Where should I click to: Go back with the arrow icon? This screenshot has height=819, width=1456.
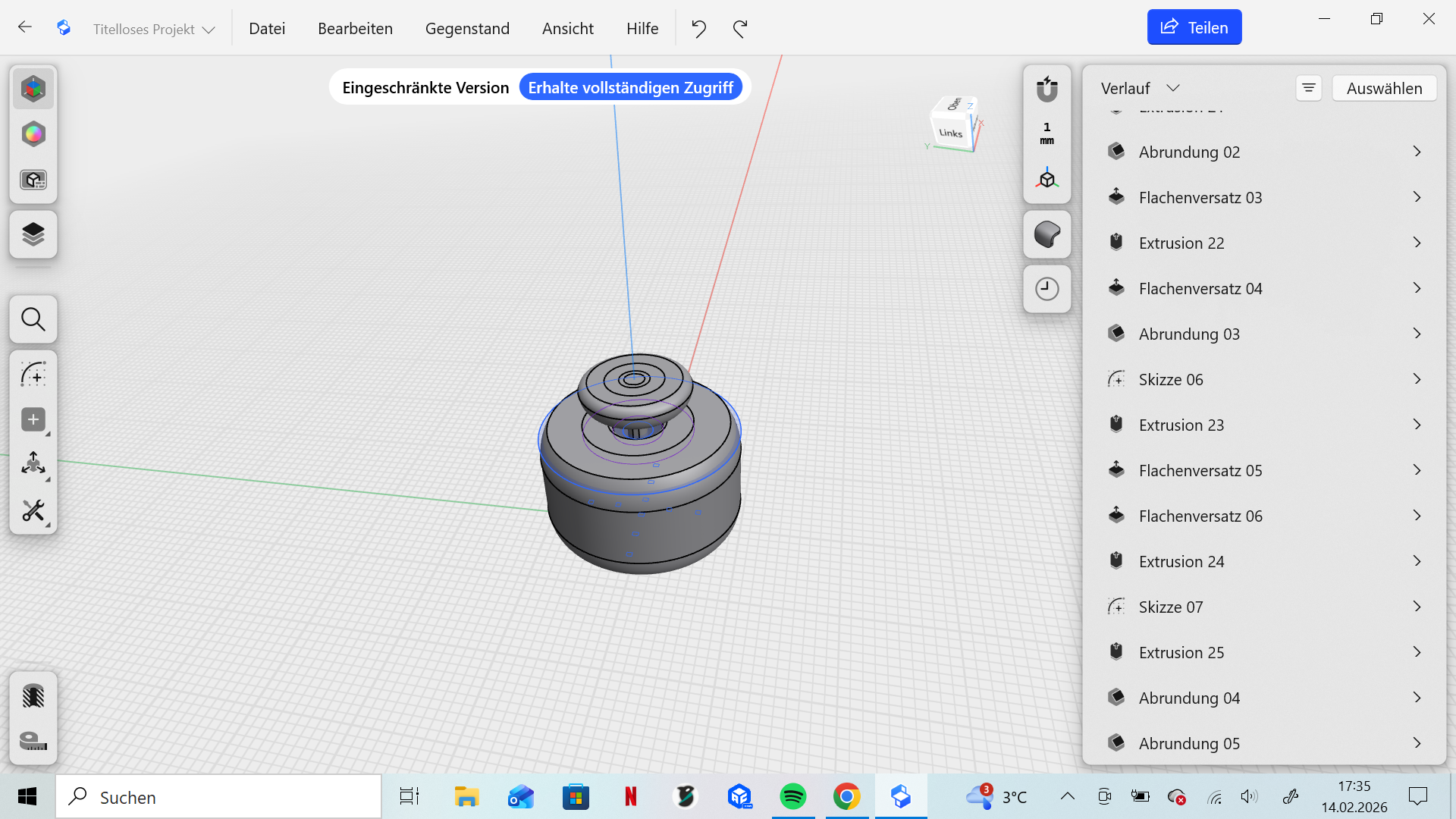tap(25, 27)
